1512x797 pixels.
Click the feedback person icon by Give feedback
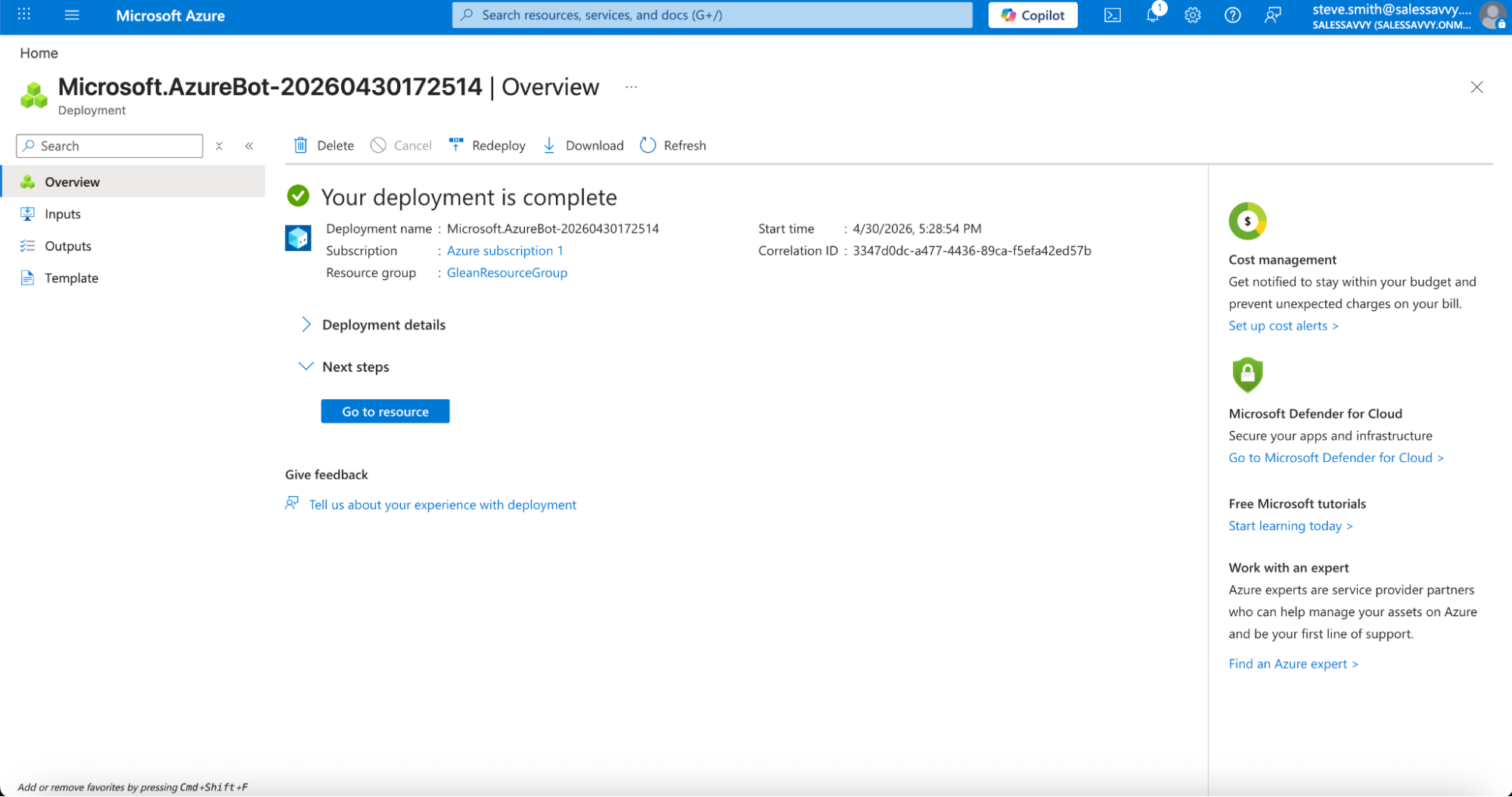click(x=292, y=504)
